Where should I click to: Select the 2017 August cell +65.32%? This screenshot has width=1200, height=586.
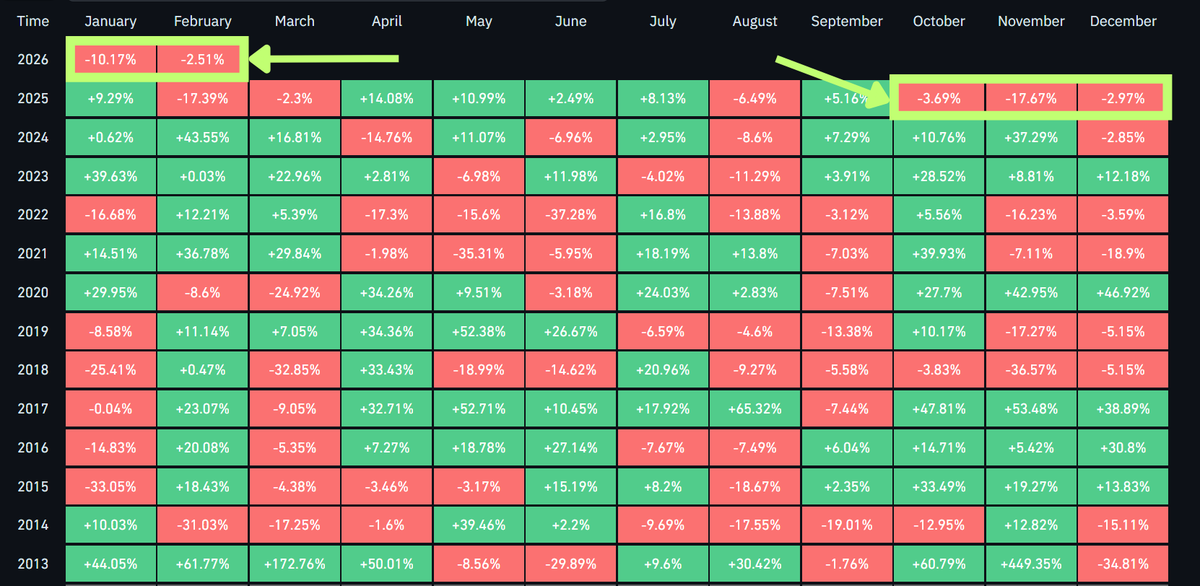click(x=754, y=407)
